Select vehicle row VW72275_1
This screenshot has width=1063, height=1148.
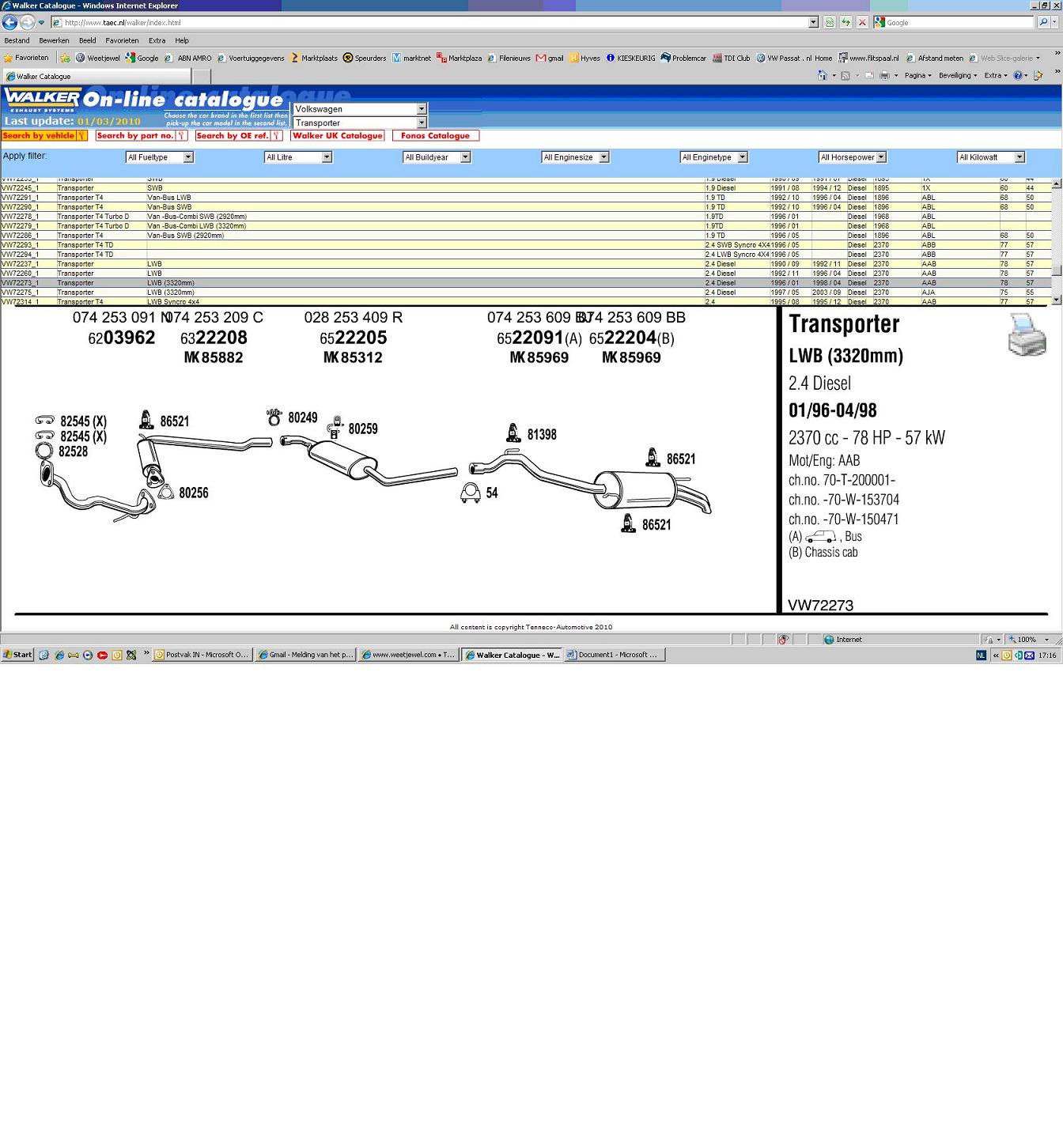point(526,293)
